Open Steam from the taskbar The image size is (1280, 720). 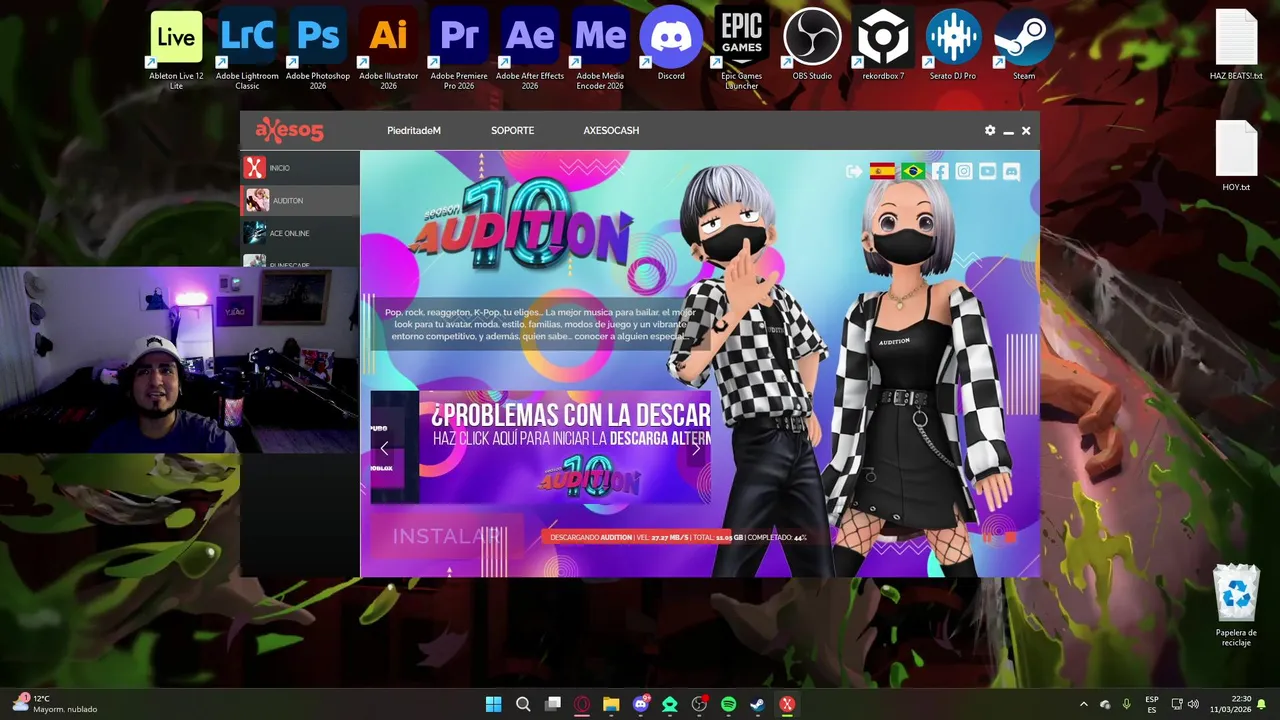click(758, 705)
